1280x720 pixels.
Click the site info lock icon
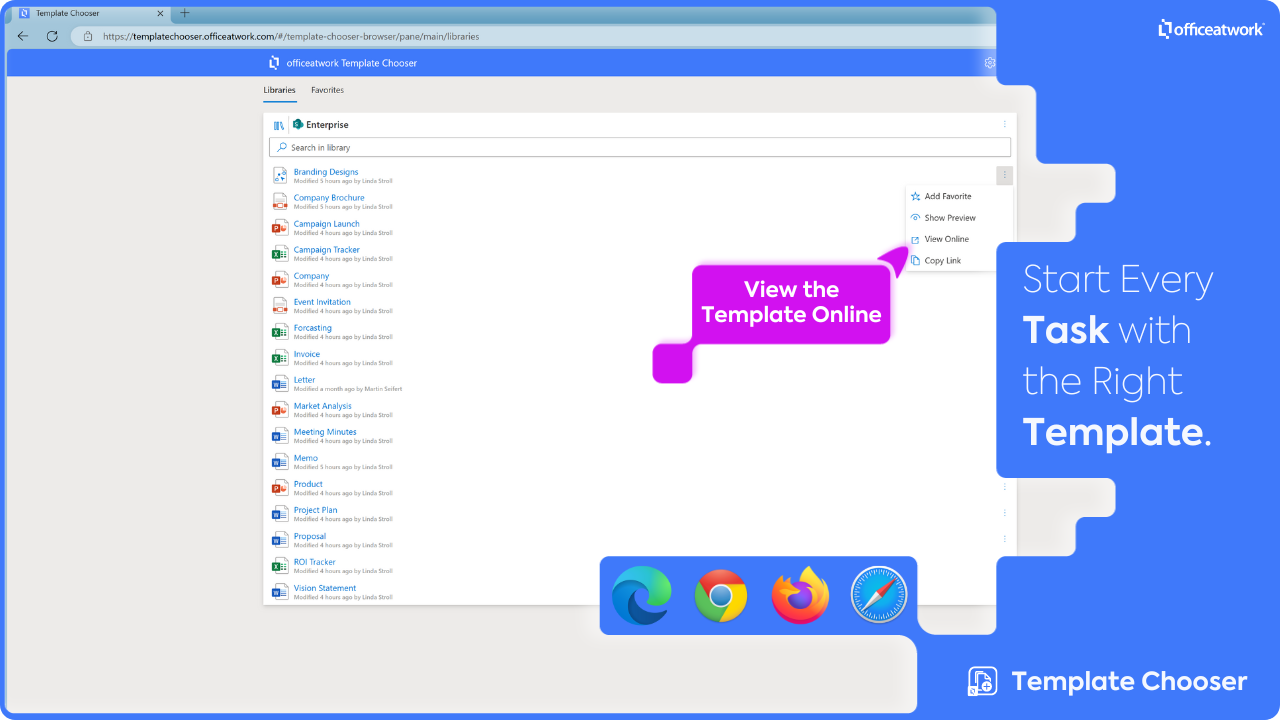pos(88,36)
